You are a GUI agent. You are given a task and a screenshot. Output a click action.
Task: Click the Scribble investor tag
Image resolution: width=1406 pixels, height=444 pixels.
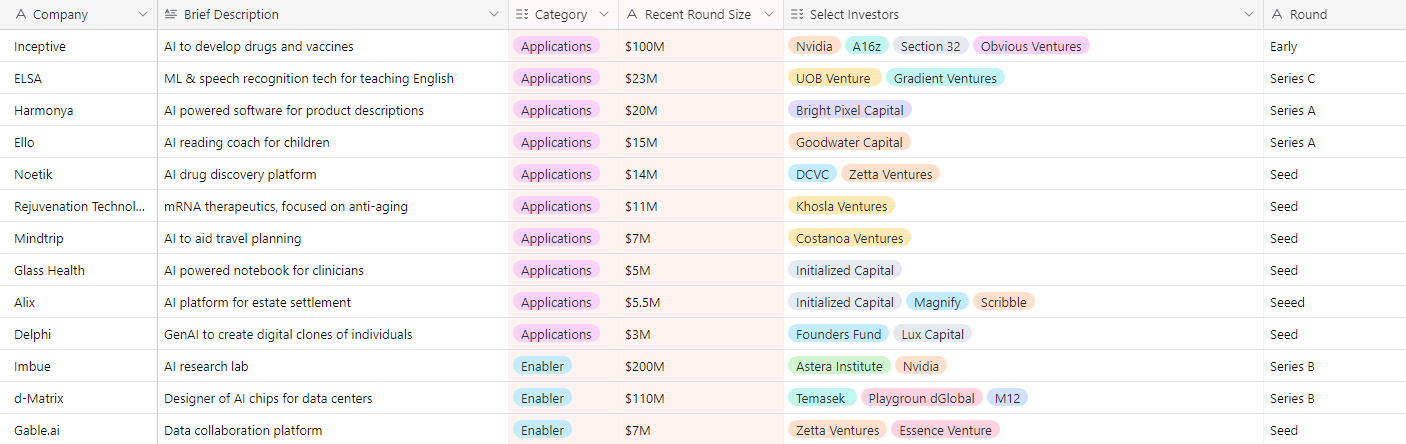click(x=1003, y=302)
